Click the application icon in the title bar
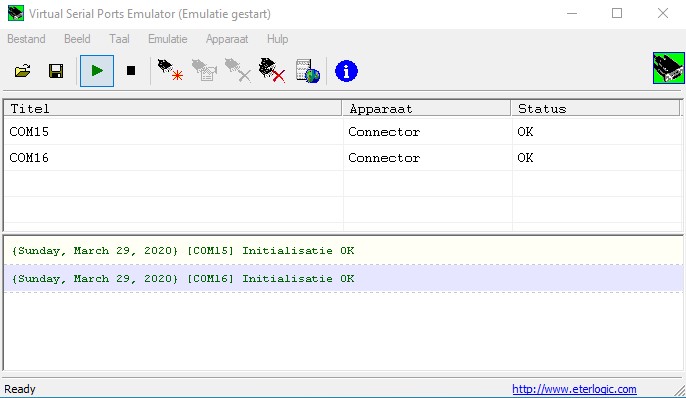The height and width of the screenshot is (398, 686). click(x=16, y=13)
